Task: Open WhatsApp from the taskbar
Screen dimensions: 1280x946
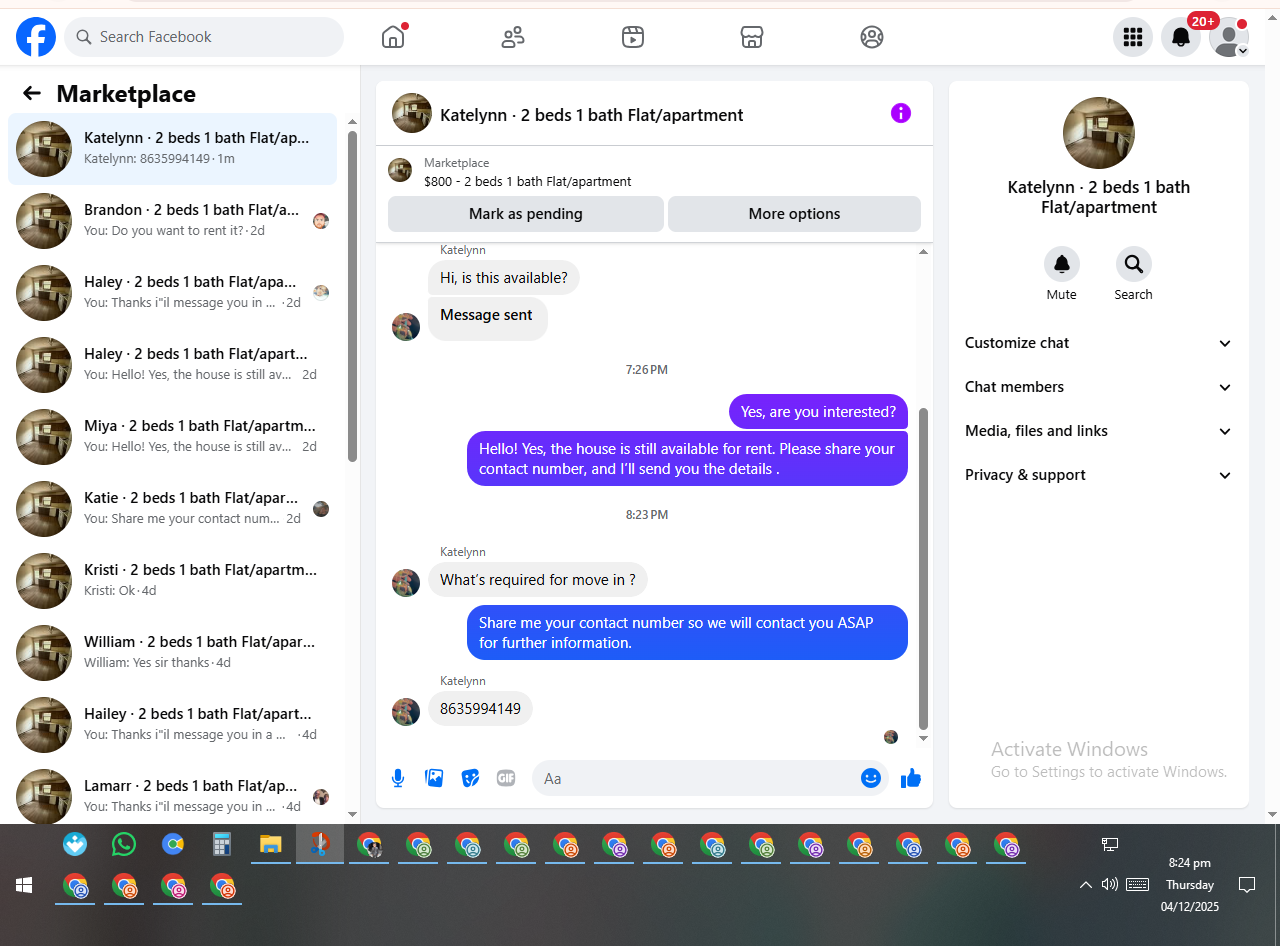Action: coord(124,845)
